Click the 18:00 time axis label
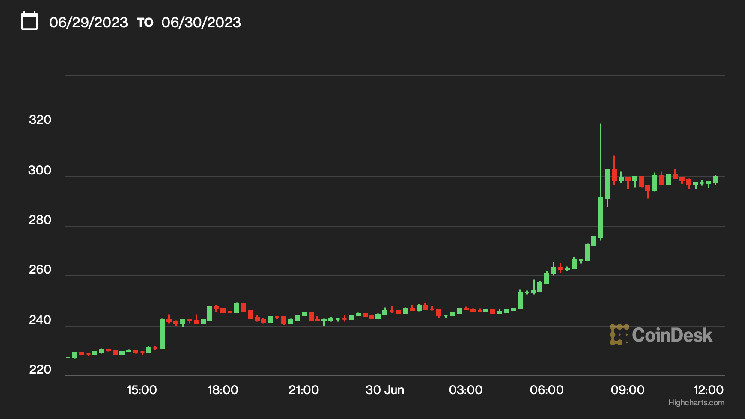 (222, 389)
